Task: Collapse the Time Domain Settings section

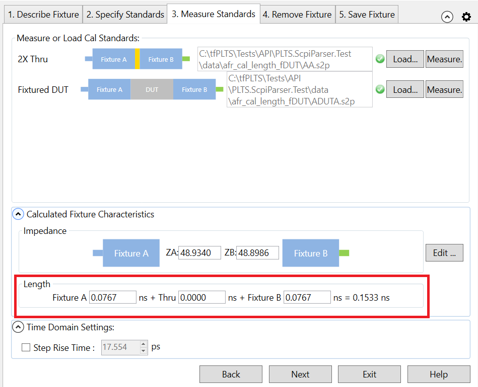Action: [18, 327]
